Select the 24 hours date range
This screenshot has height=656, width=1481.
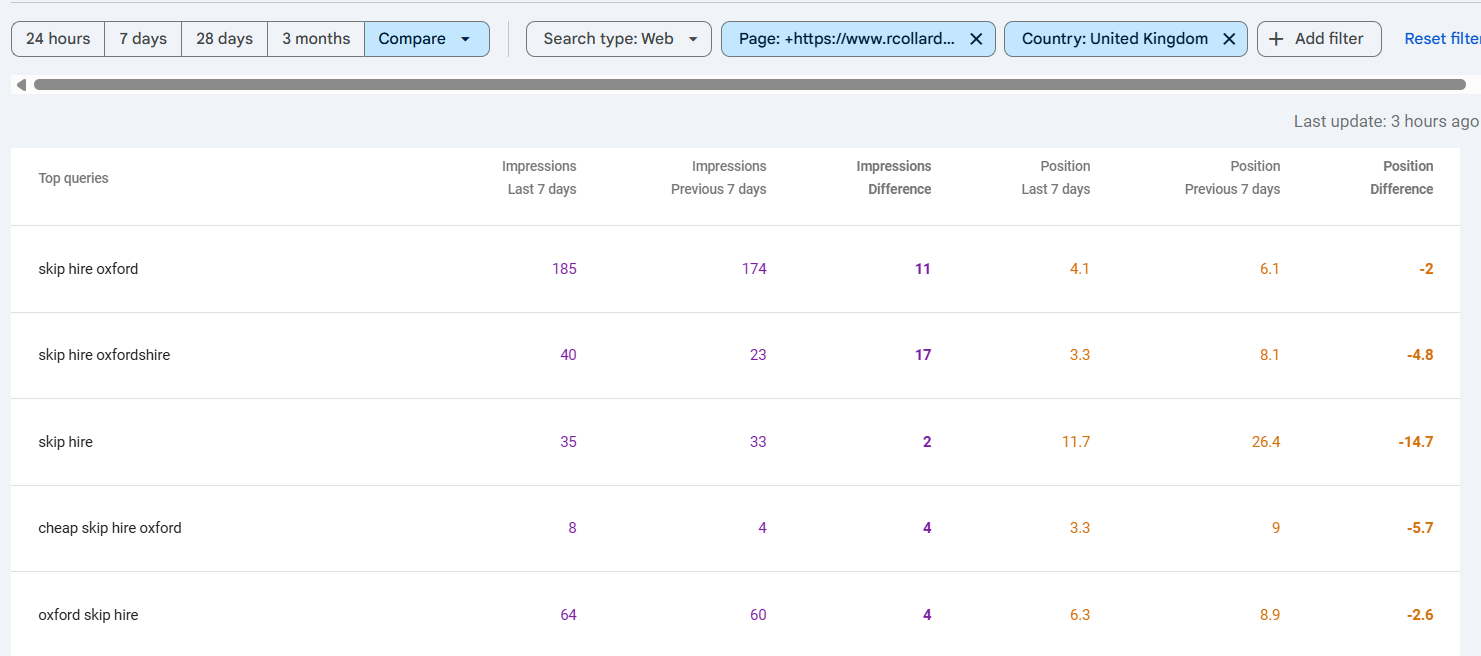pos(58,39)
